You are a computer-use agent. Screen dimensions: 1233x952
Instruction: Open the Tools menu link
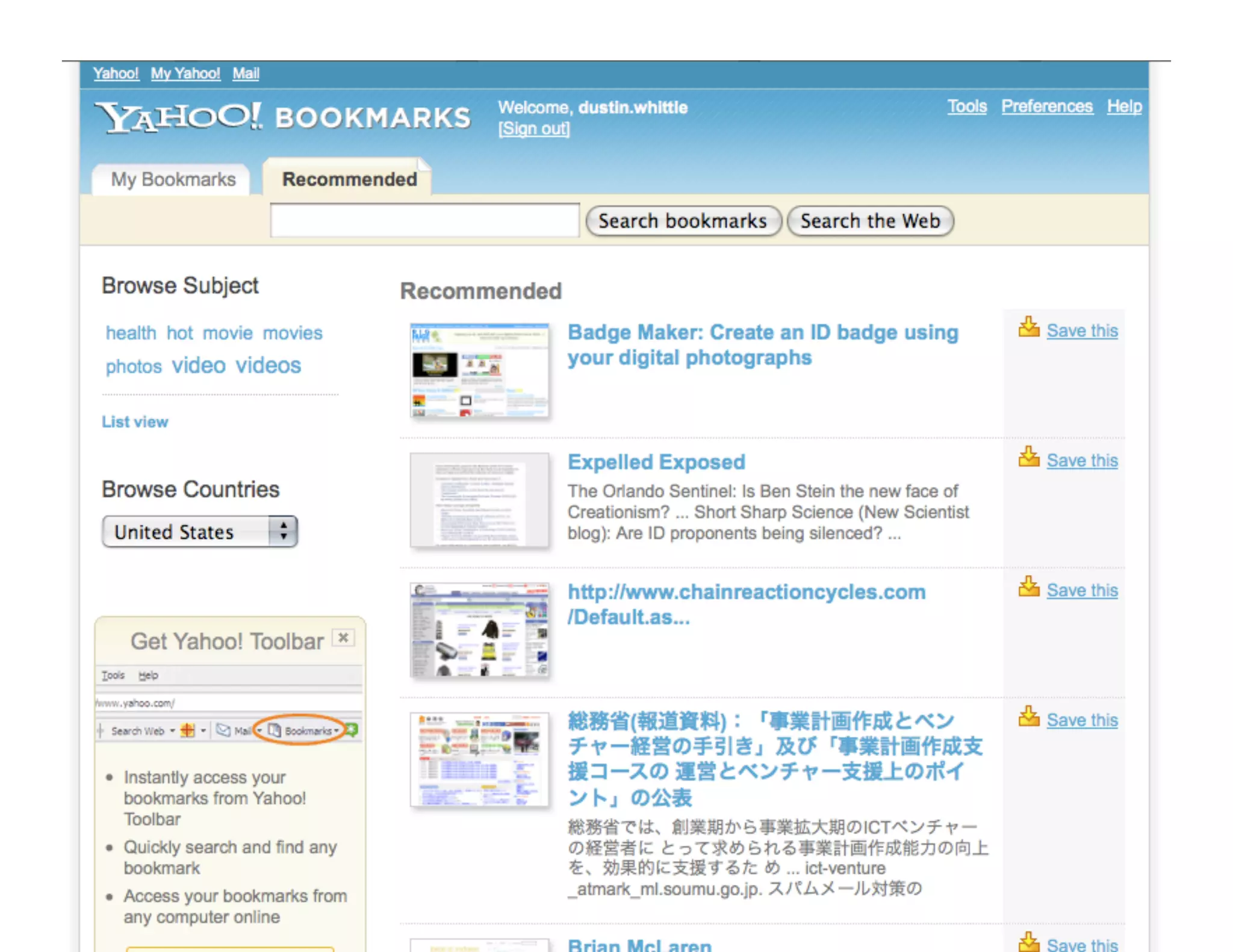pos(967,107)
